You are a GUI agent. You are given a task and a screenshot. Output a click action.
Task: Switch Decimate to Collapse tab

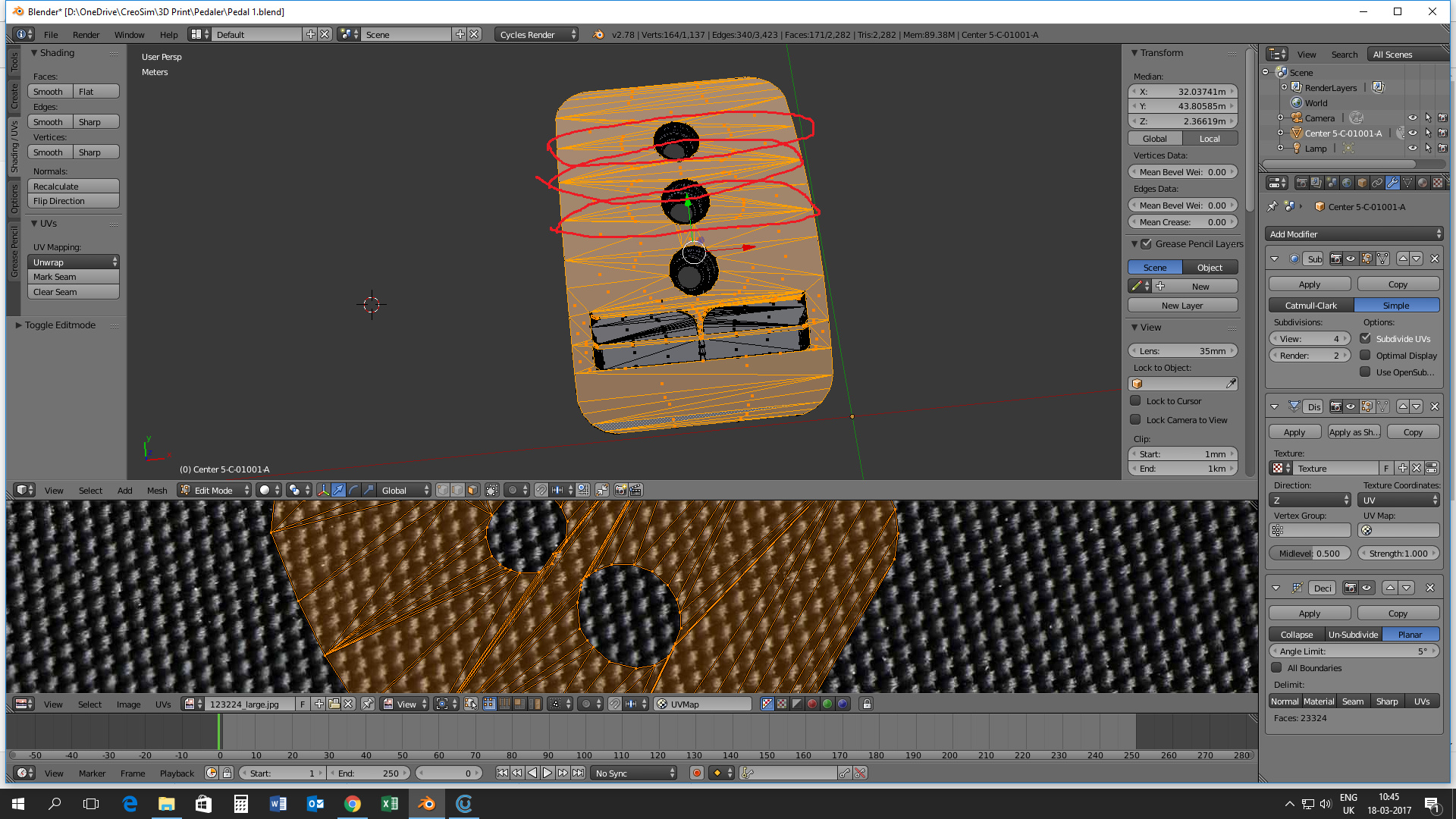click(1297, 635)
